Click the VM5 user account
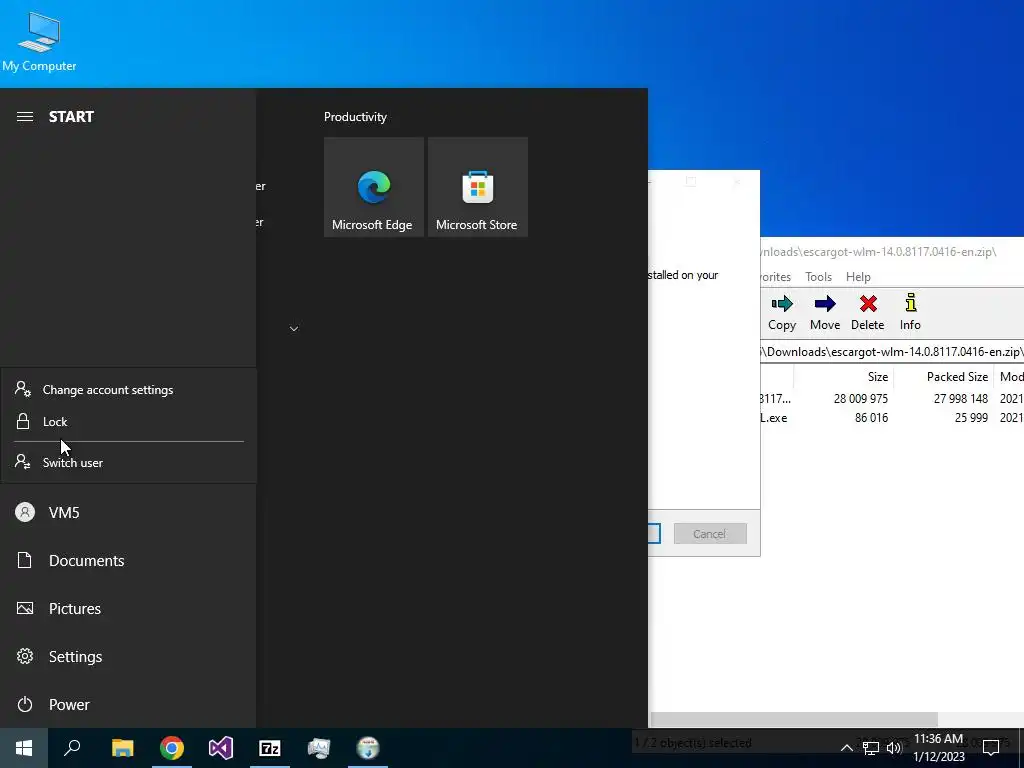 (128, 513)
